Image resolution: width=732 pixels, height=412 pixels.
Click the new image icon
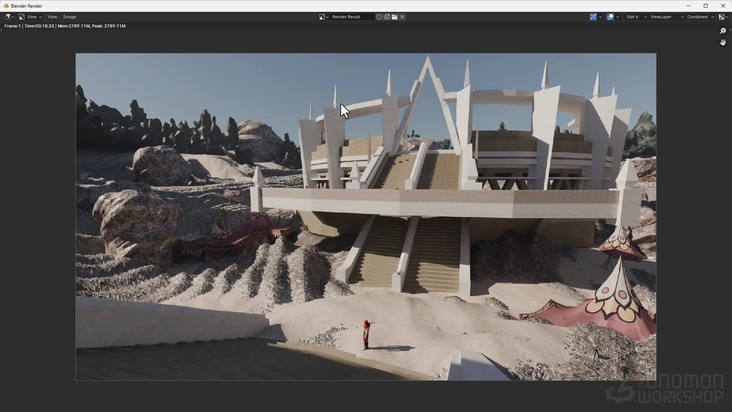387,17
